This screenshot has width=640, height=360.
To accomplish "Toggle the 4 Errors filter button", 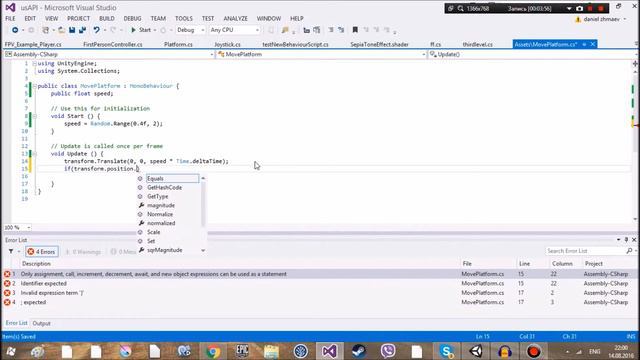I will point(42,251).
